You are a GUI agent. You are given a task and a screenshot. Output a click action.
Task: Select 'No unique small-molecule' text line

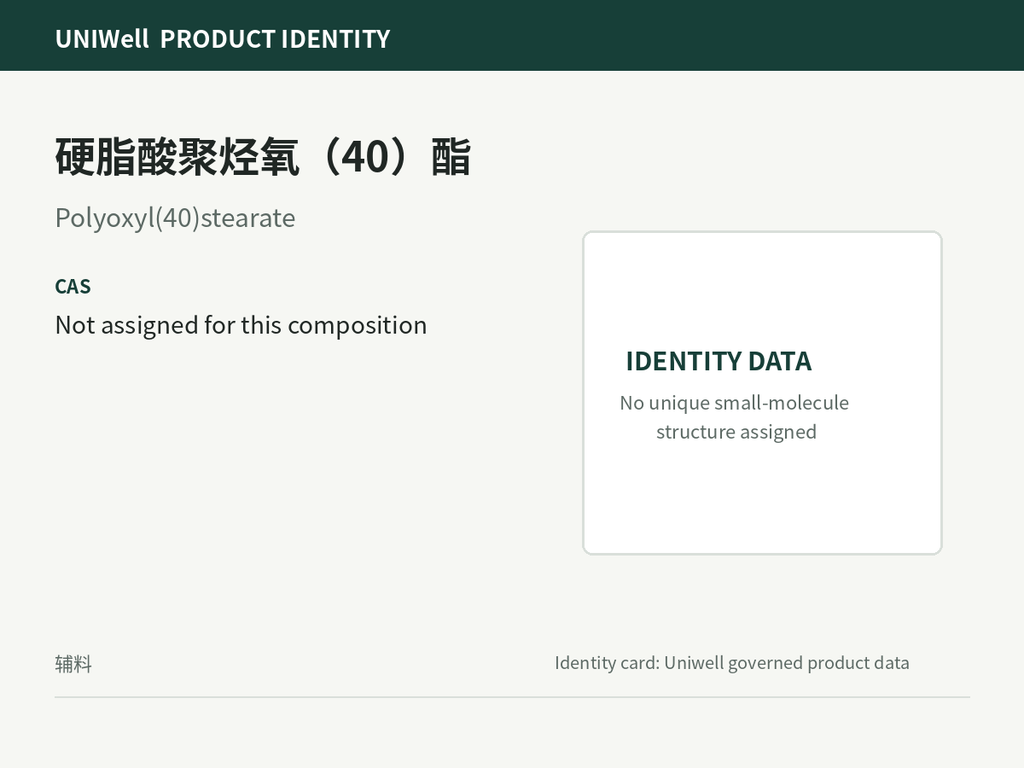(734, 403)
